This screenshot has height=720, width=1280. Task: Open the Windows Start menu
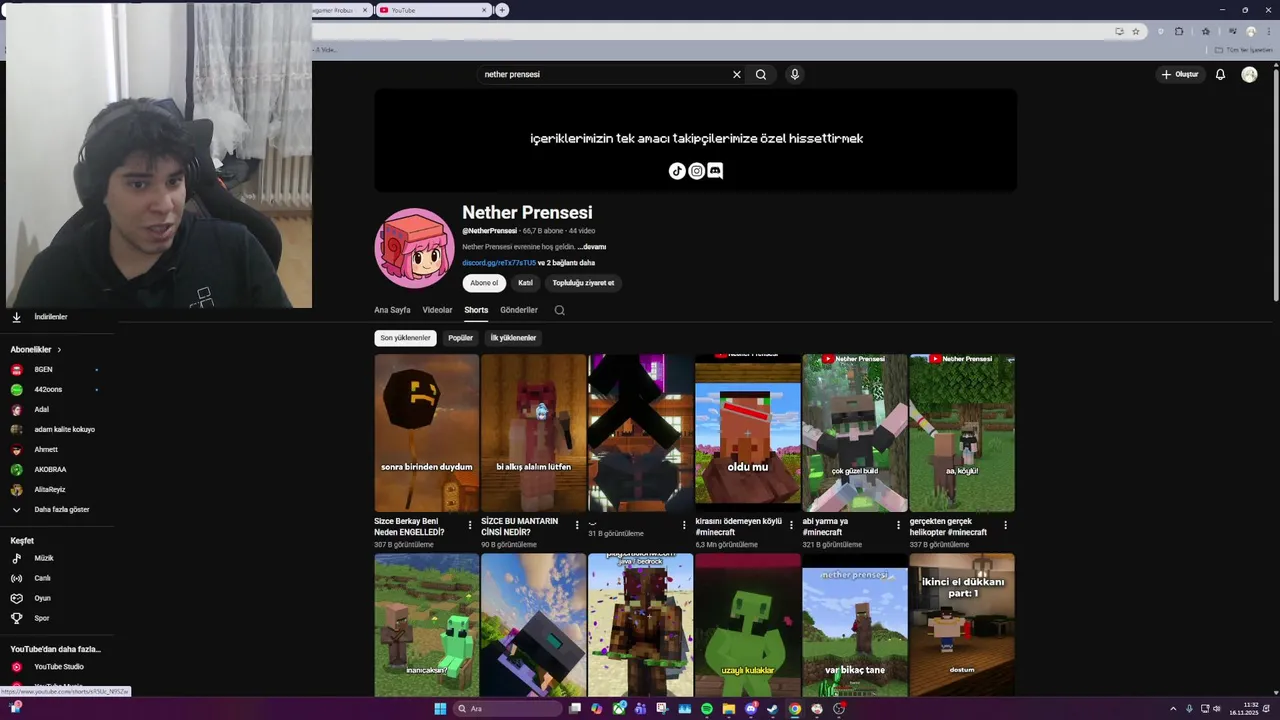[x=440, y=709]
